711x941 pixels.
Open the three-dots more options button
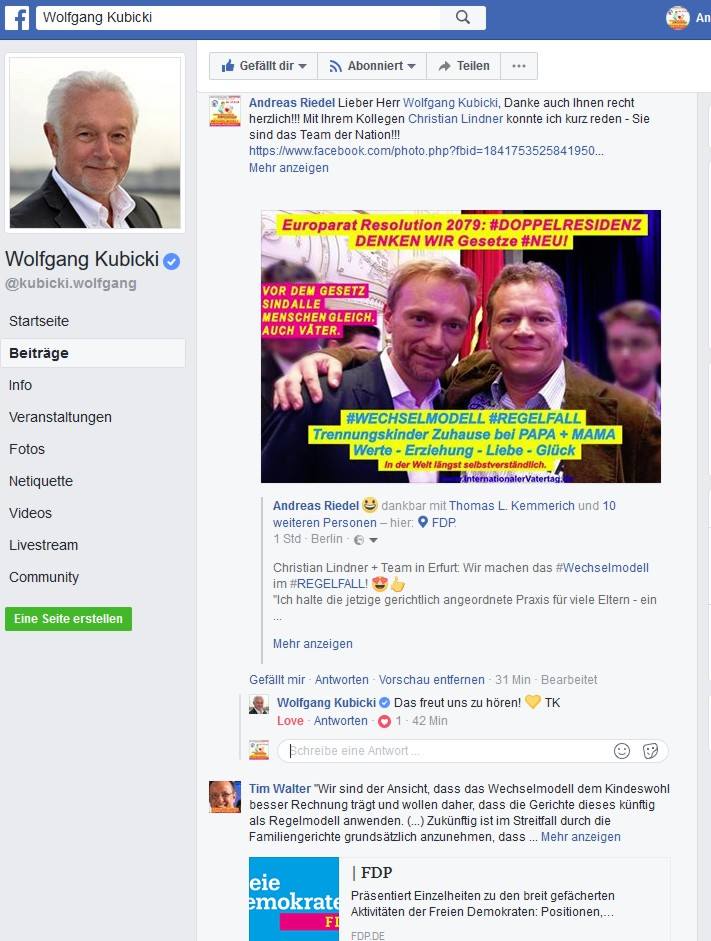[x=519, y=66]
